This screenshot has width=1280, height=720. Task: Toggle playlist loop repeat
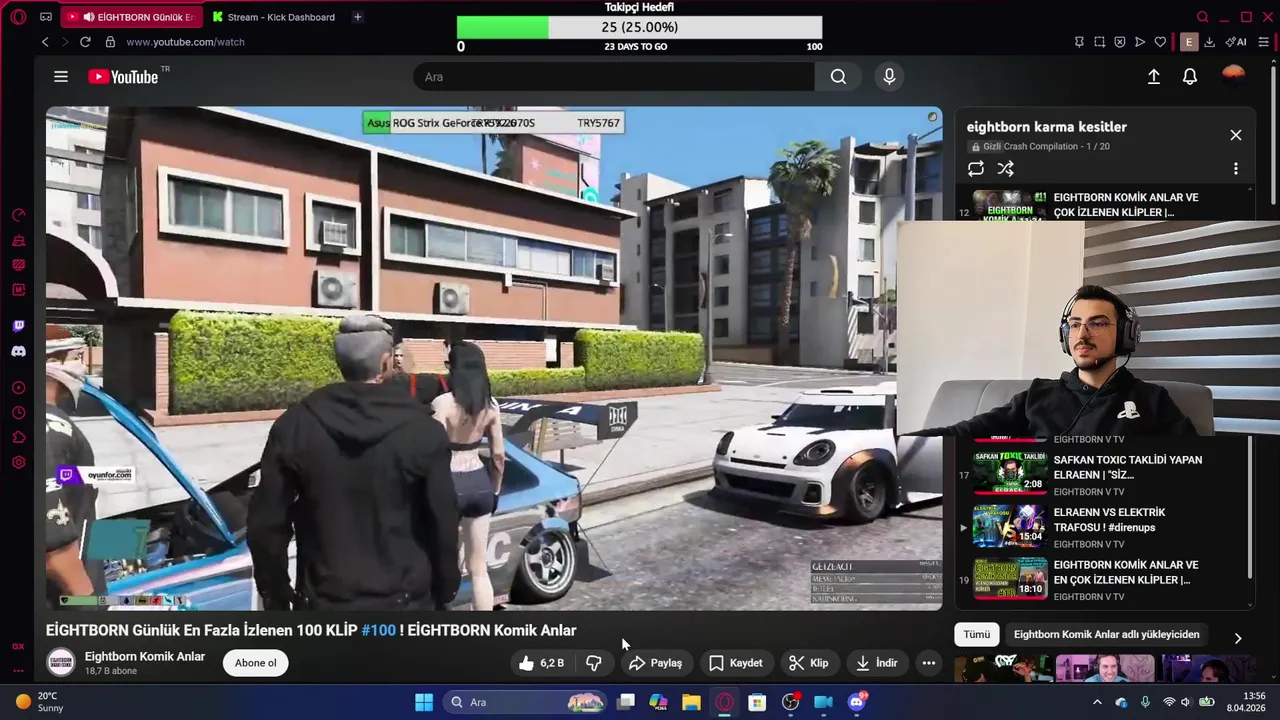pyautogui.click(x=976, y=169)
